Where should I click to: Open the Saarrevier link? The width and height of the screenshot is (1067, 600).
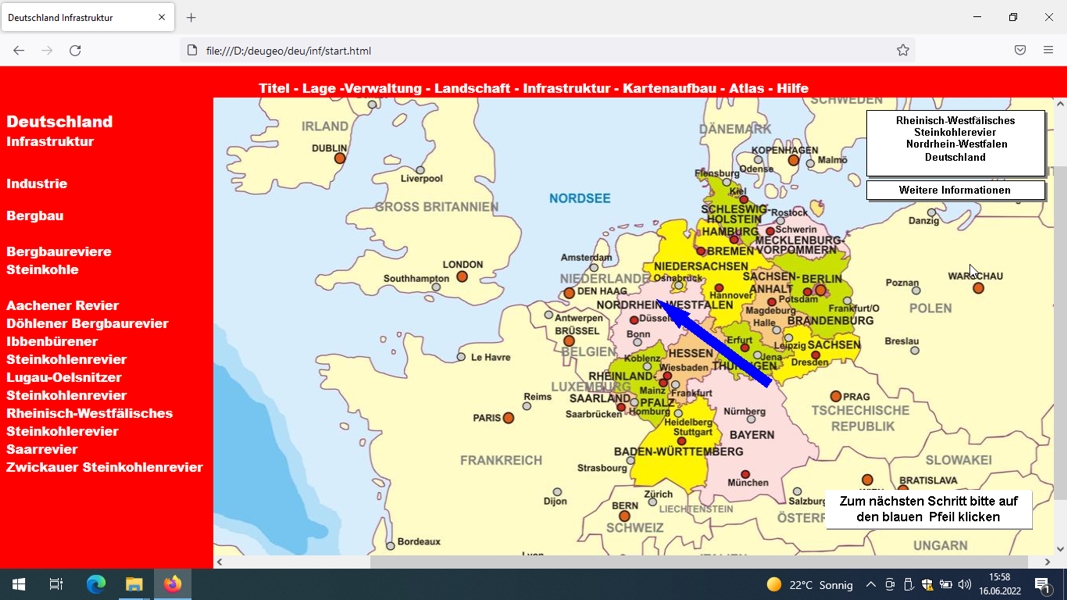(42, 450)
